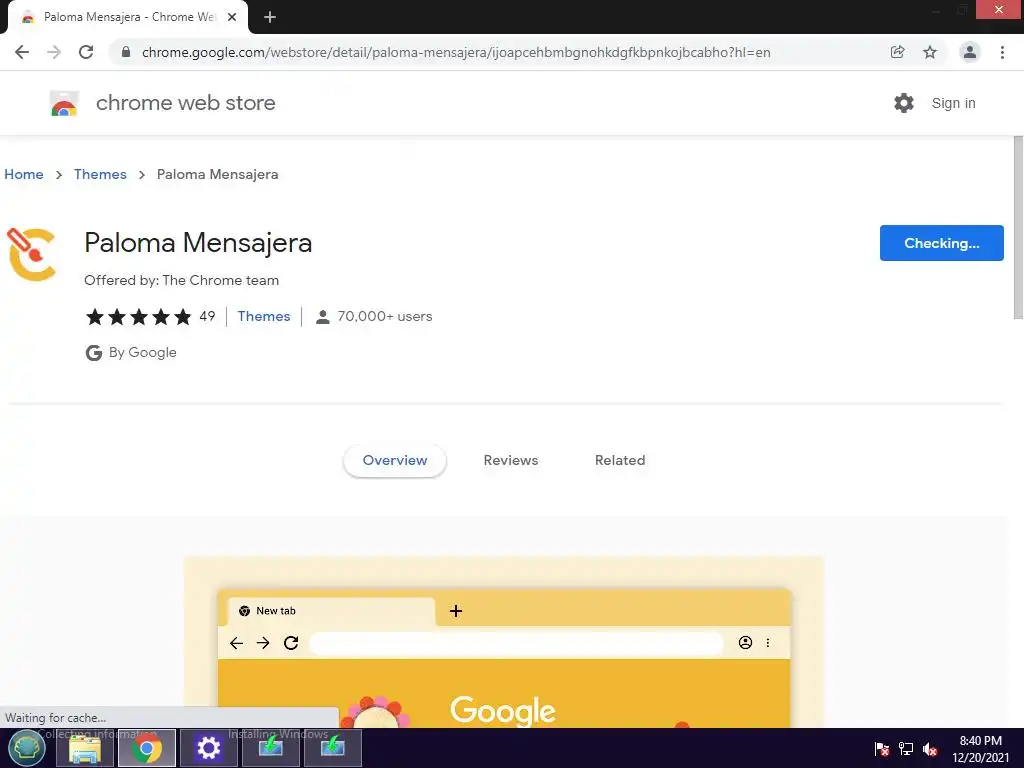This screenshot has height=768, width=1024.
Task: Open second installer icon in taskbar
Action: click(x=332, y=748)
